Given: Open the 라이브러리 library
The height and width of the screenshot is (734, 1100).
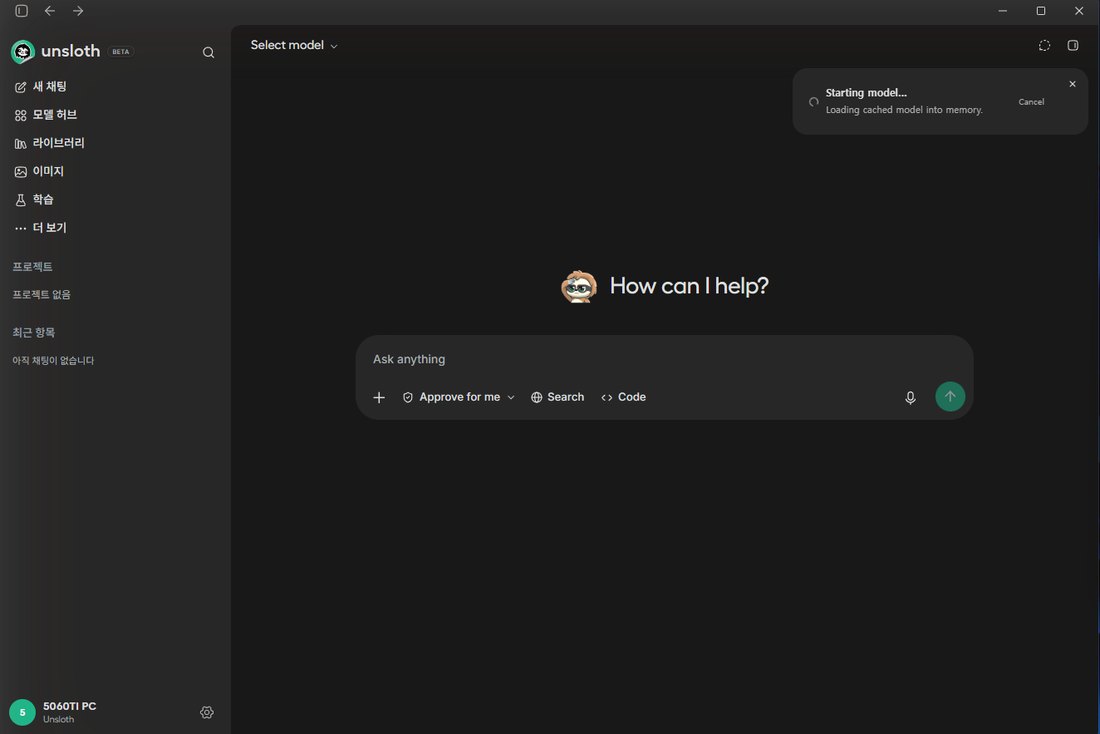Looking at the screenshot, I should pos(50,142).
